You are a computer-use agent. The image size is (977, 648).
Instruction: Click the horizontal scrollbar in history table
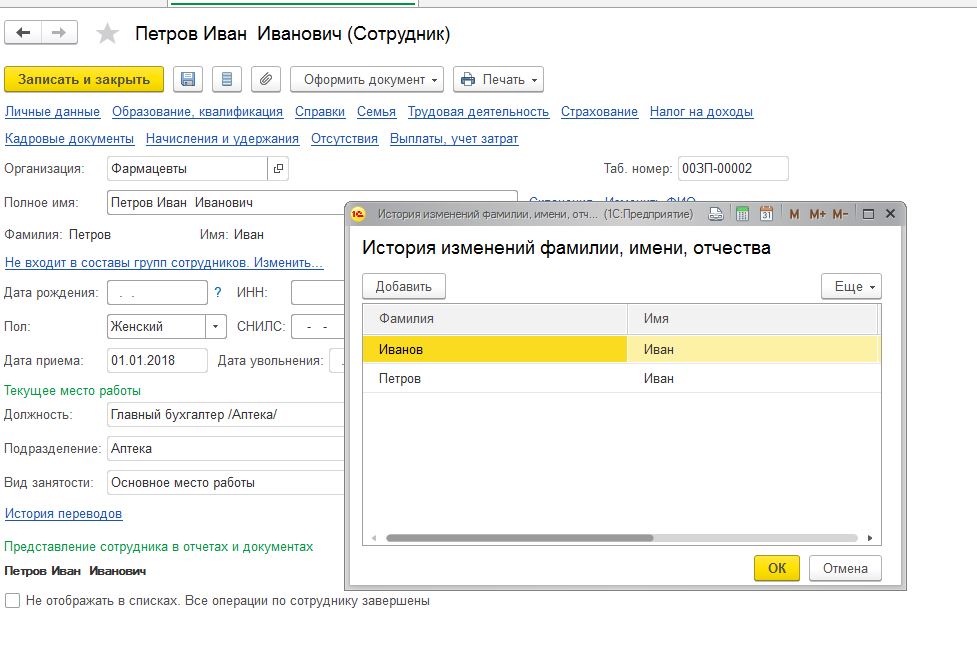point(519,538)
